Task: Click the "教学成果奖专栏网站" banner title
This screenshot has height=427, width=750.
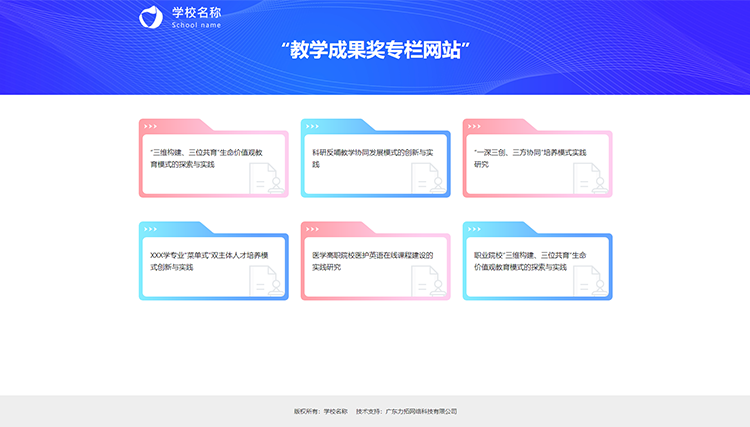Action: (x=375, y=50)
